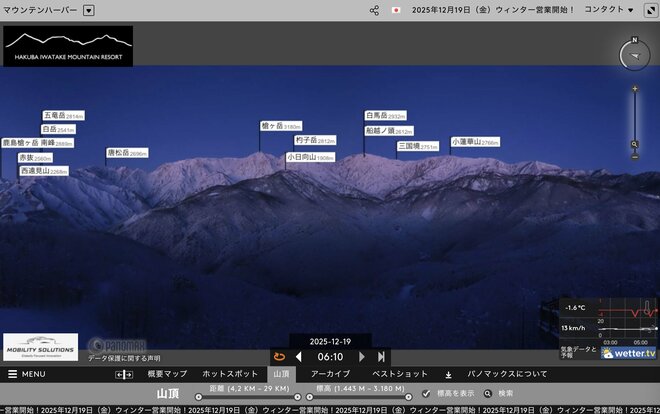Click the top-bar 2025年12月19日 ウィンター営業開始 announcement
This screenshot has height=414, width=660.
[x=493, y=10]
